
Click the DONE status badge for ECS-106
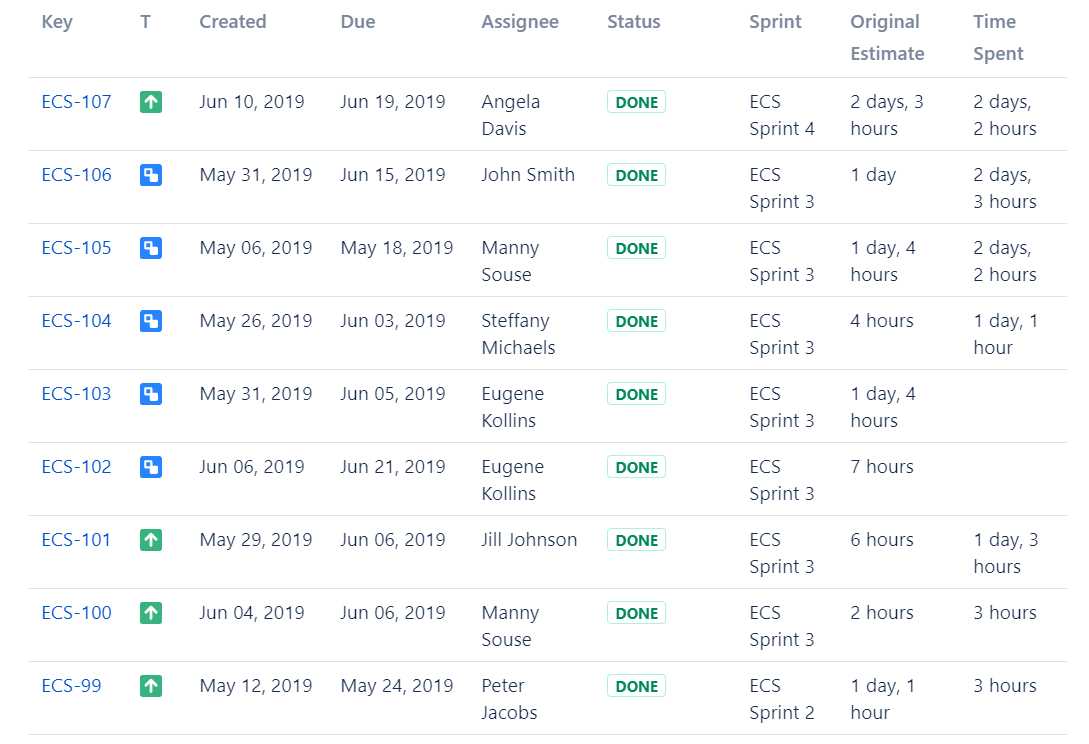point(636,175)
